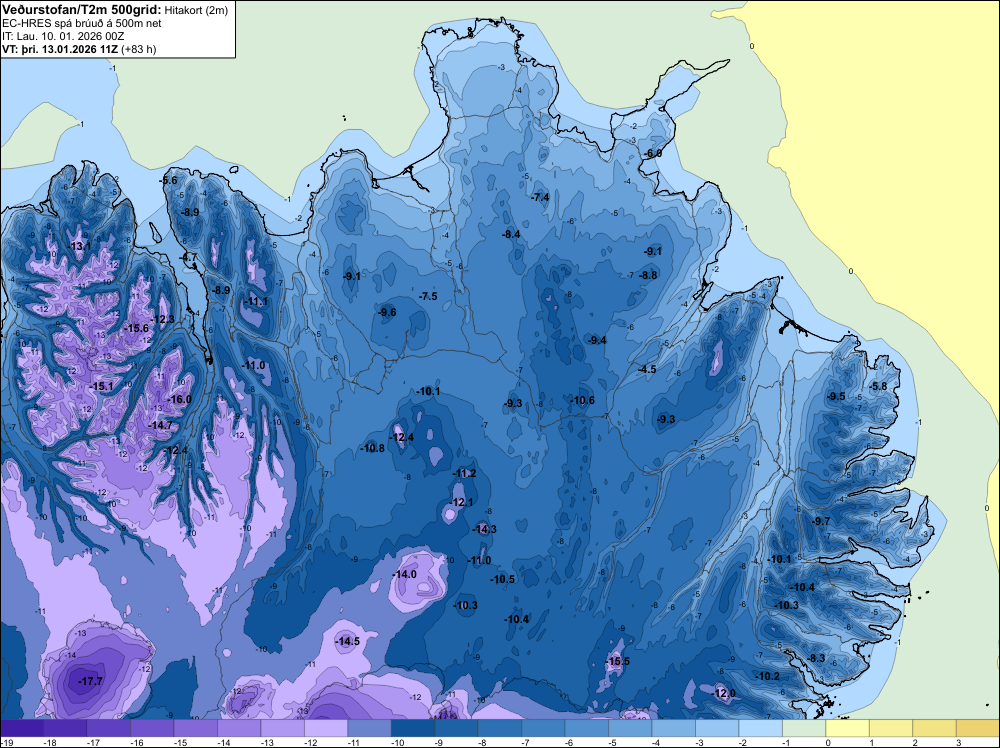Screen dimensions: 1000x748
Task: Click legend swatch between -13 and -12
Action: coord(283,728)
